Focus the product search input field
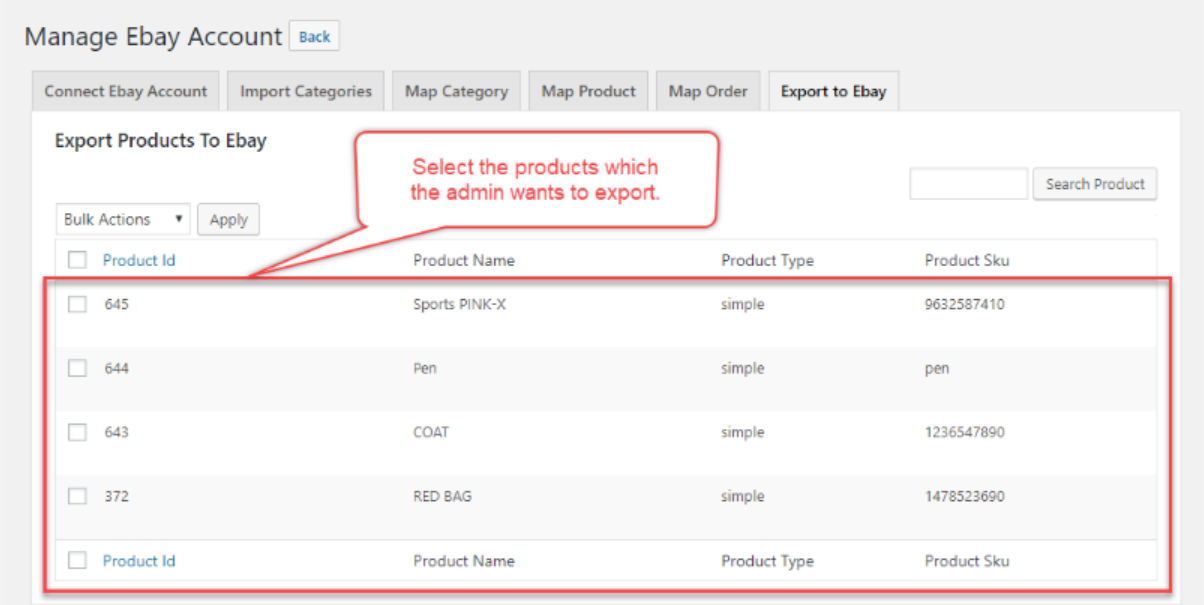 (x=969, y=184)
